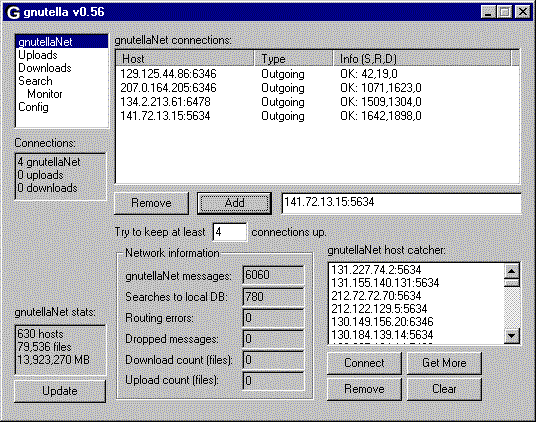Click the gnutella G logo icon
This screenshot has height=422, width=536.
click(13, 13)
